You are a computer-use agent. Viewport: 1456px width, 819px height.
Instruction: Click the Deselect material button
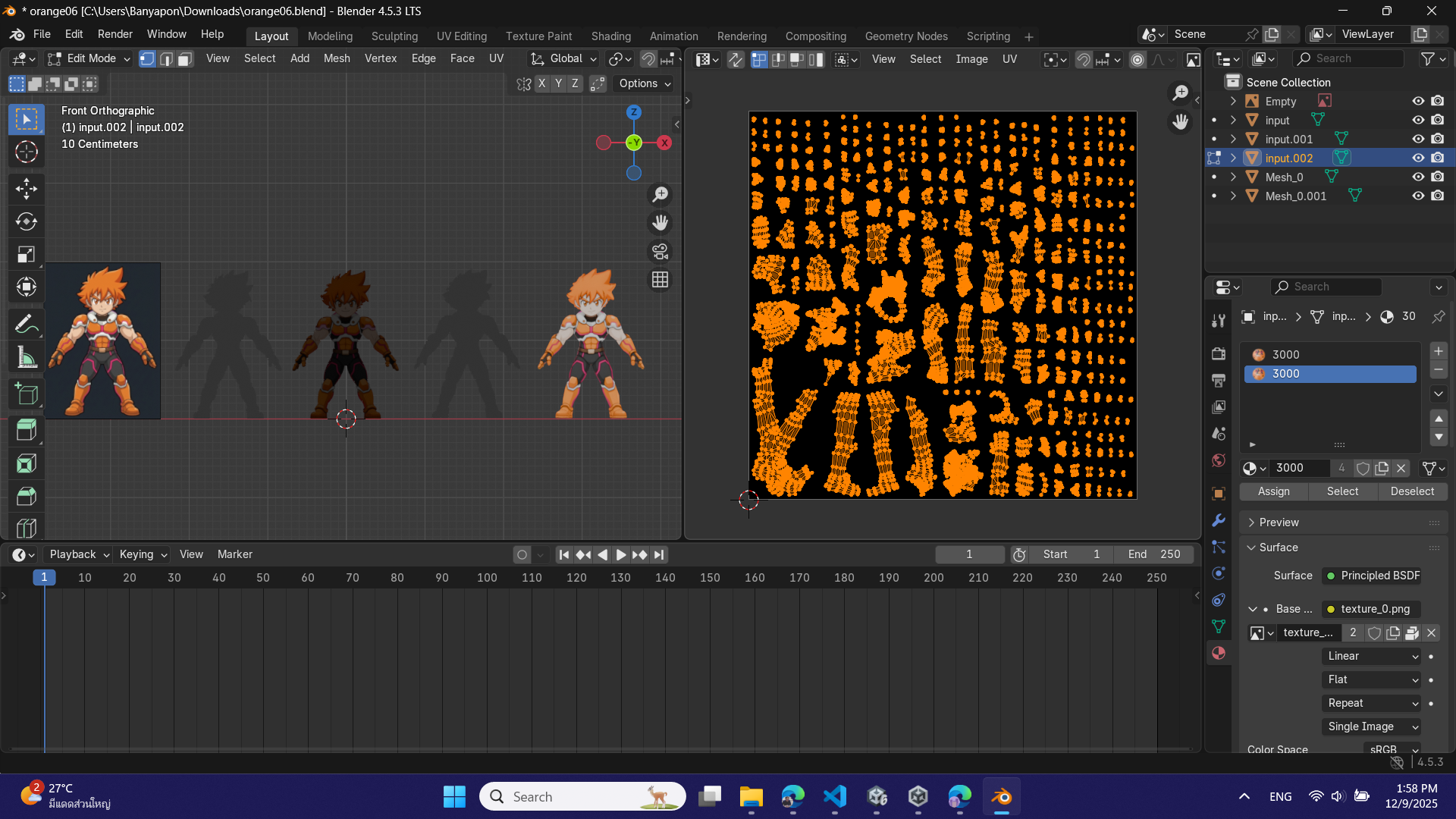[1411, 491]
